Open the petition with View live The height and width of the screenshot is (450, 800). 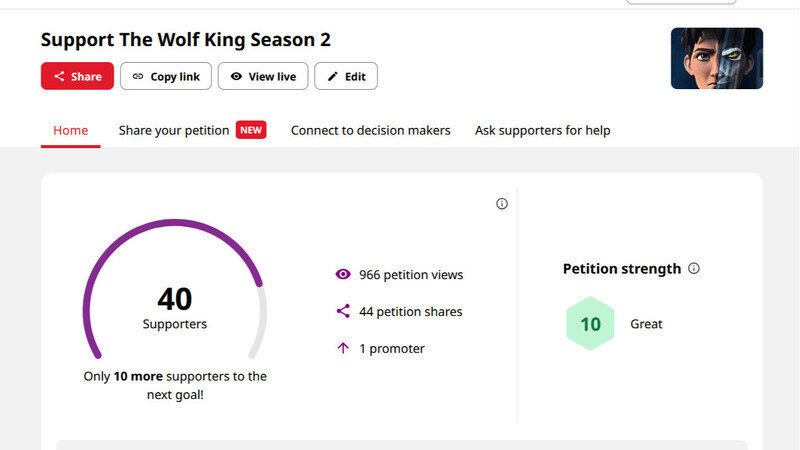click(x=263, y=76)
